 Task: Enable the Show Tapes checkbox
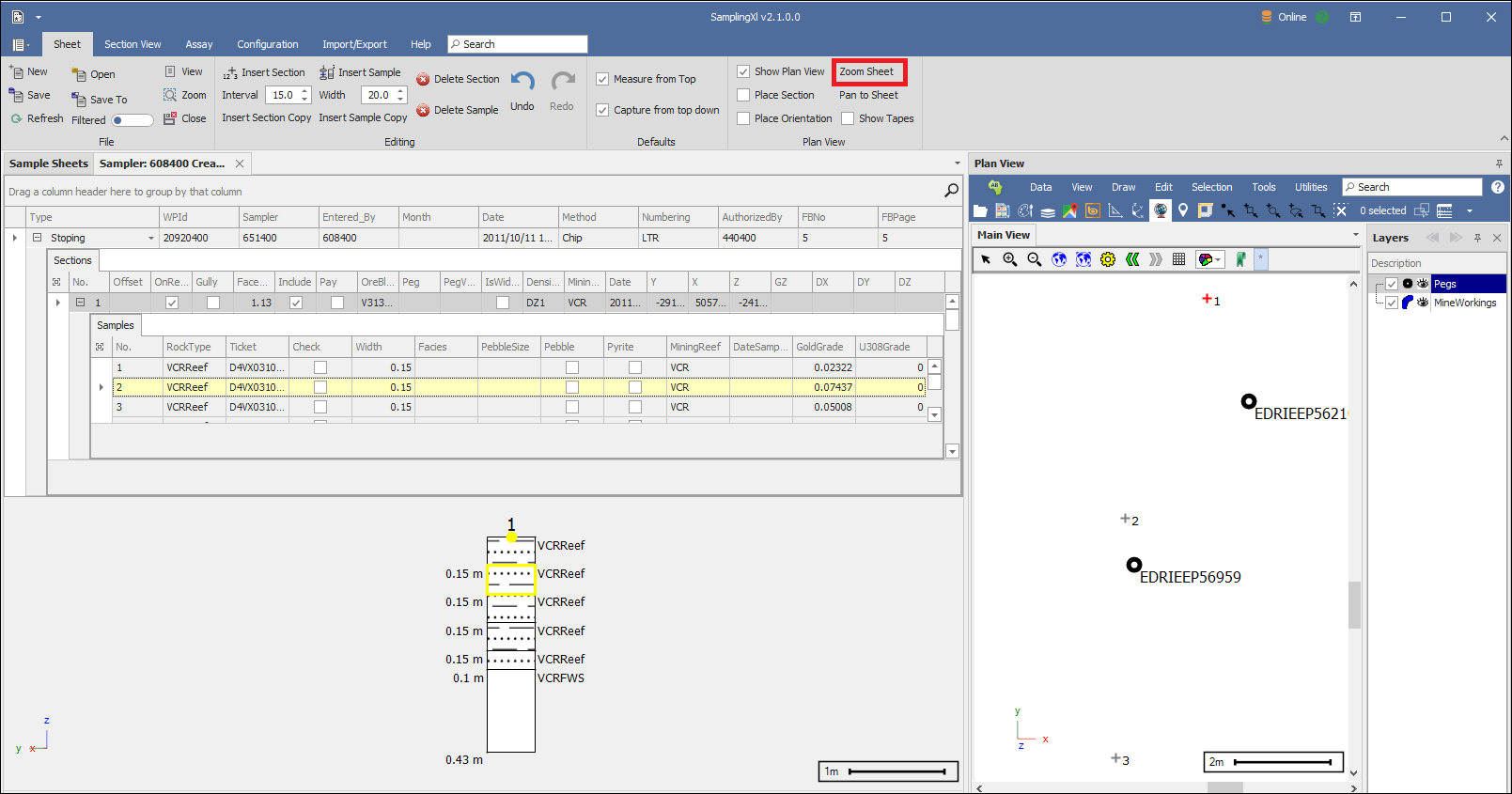848,118
